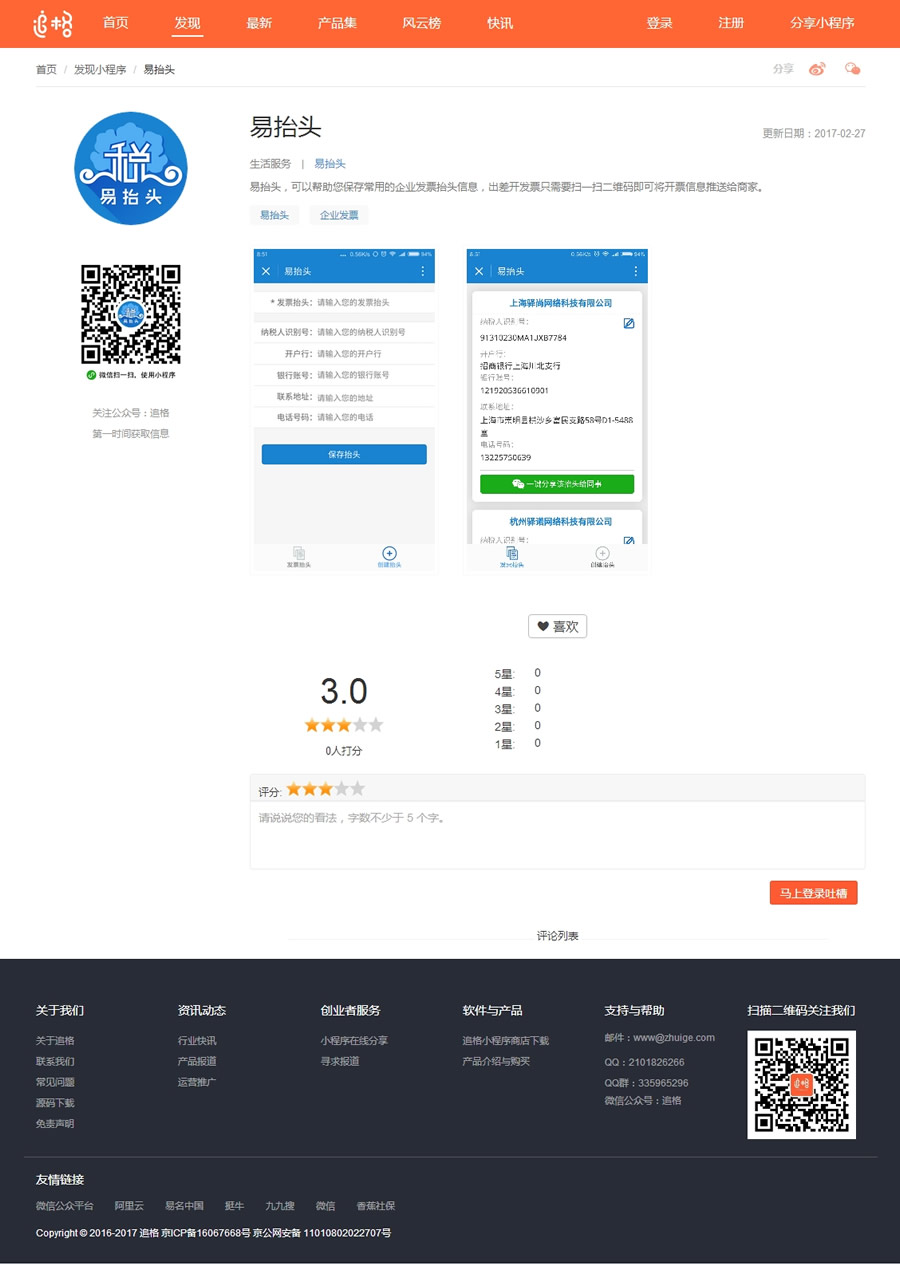Share to WeChat icon
900x1278 pixels.
852,69
